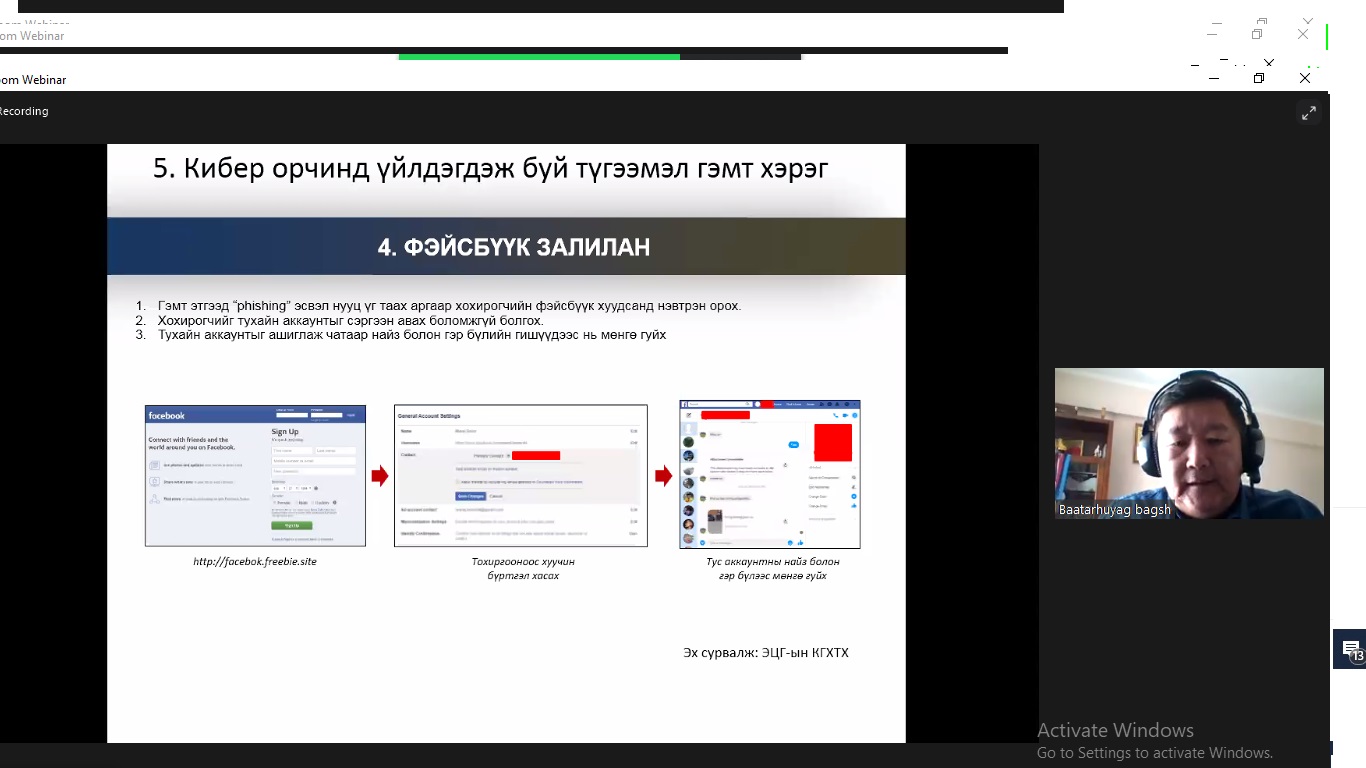Minimize the front Zoom Webinar window
1366x768 pixels.
click(1214, 78)
